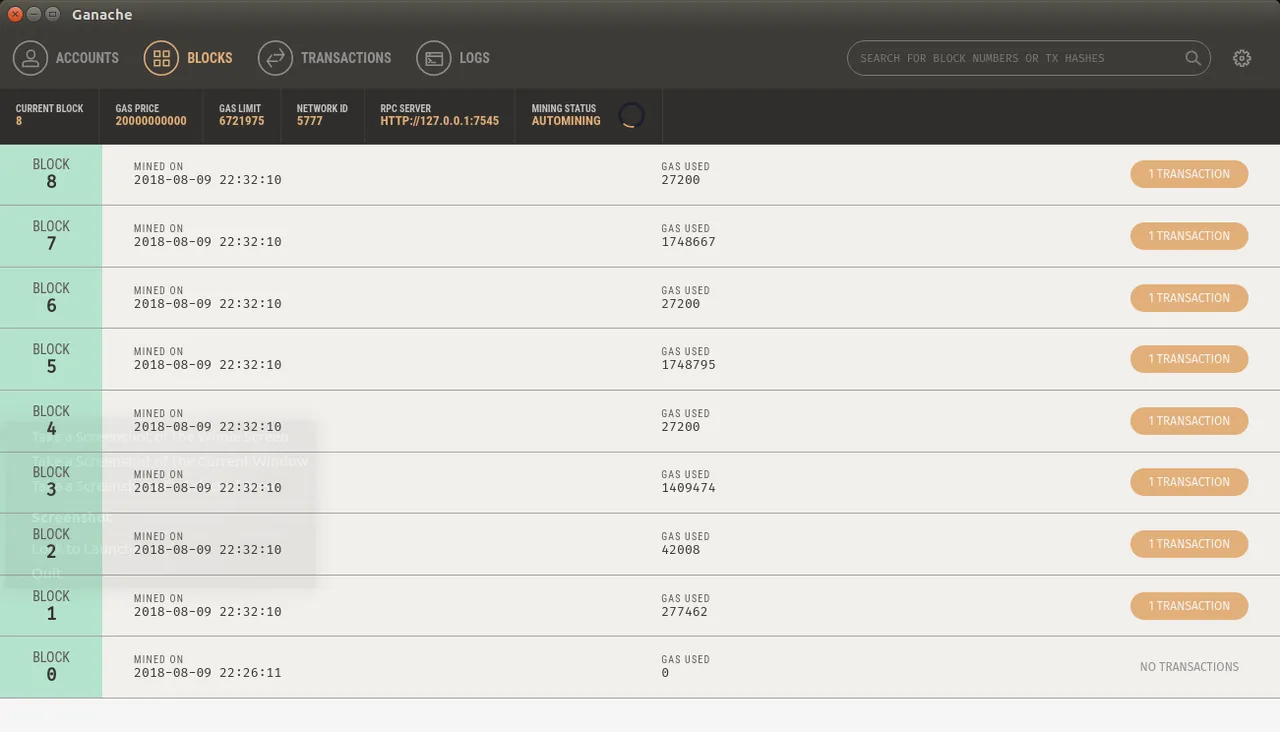
Task: Click gas used value 1748795
Action: click(x=688, y=365)
